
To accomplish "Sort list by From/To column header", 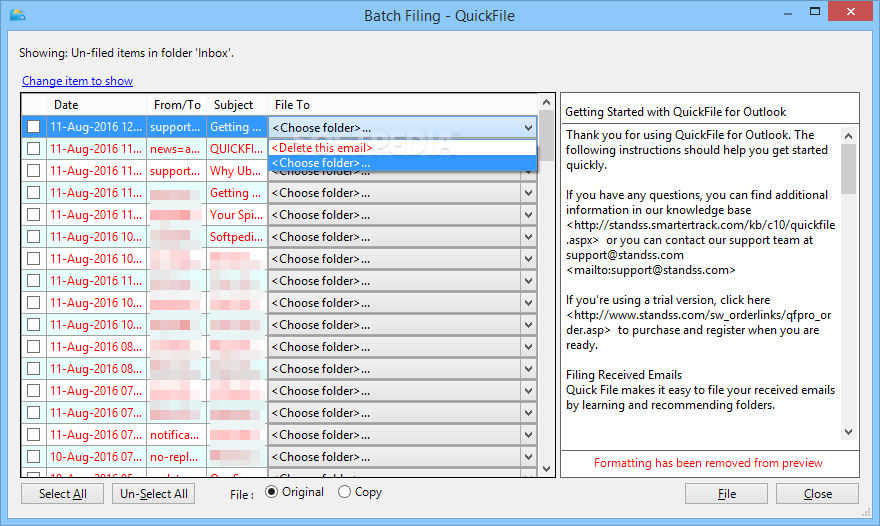I will [x=177, y=105].
